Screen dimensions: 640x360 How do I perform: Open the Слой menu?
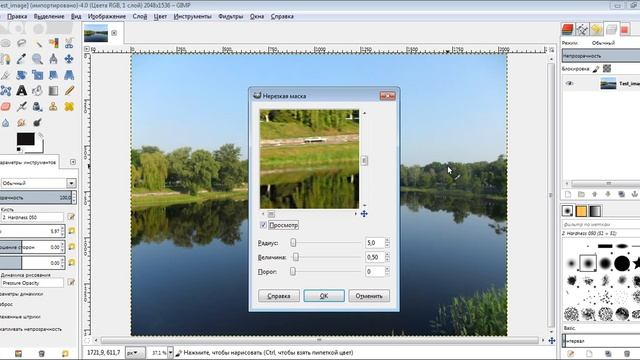tap(140, 16)
